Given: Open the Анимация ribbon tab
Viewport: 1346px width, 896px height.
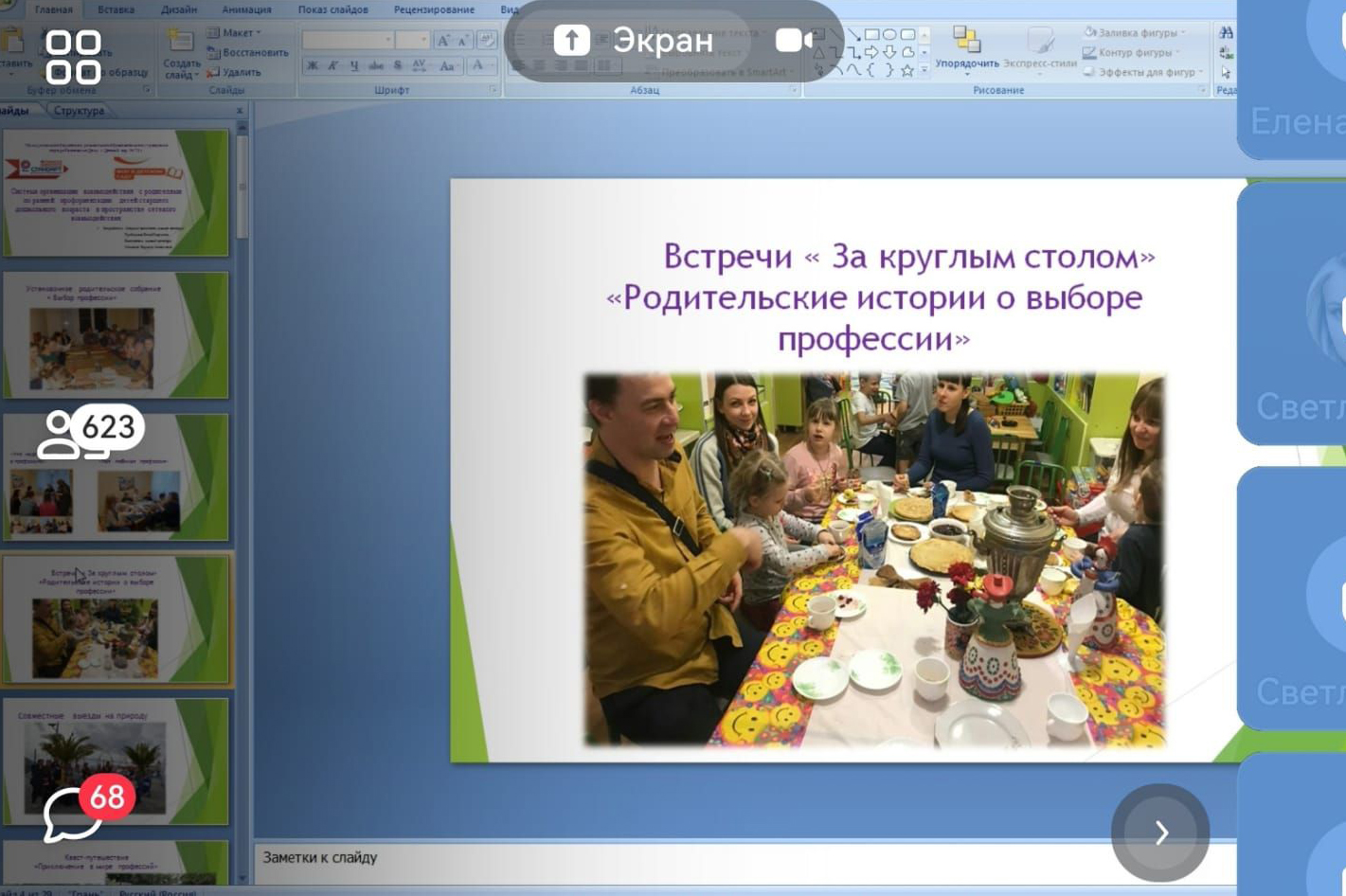Looking at the screenshot, I should [246, 9].
